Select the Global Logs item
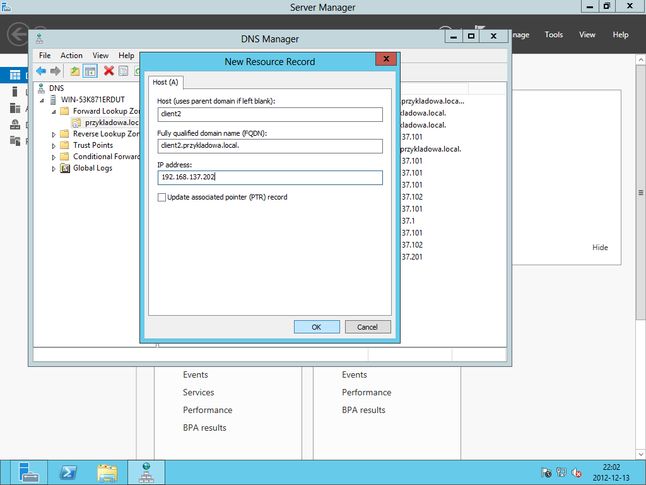646x485 pixels. (x=92, y=168)
